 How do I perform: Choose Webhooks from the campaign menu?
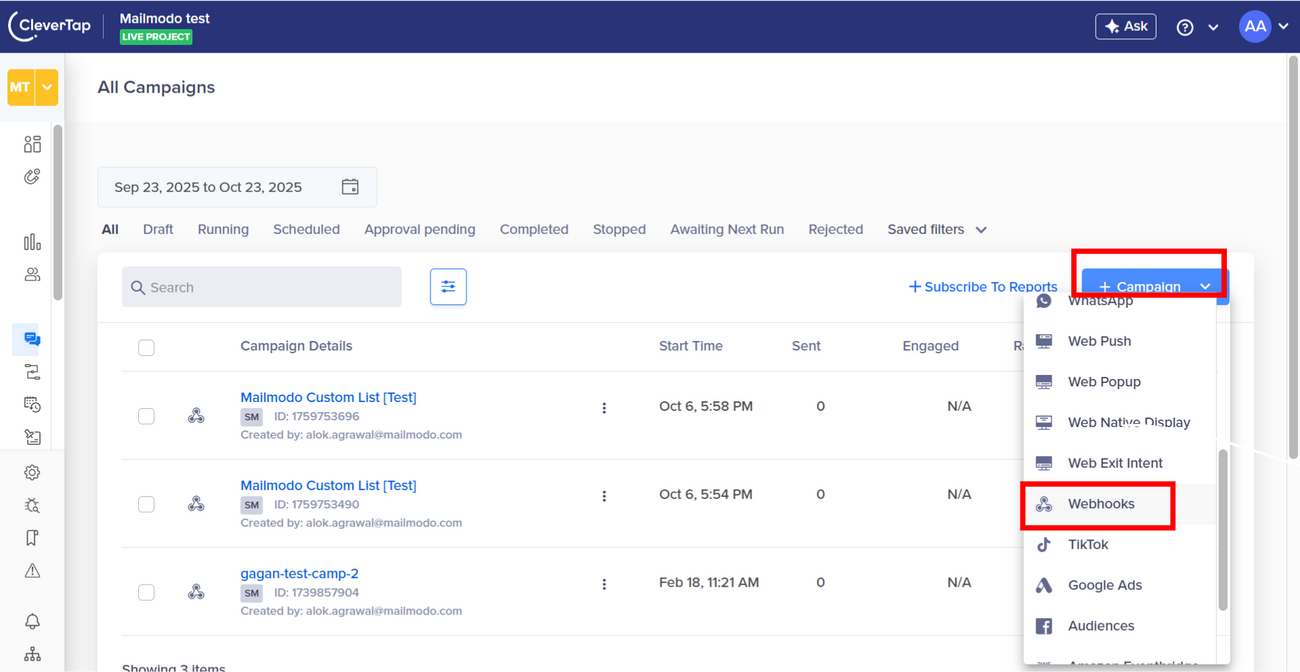coord(1100,504)
